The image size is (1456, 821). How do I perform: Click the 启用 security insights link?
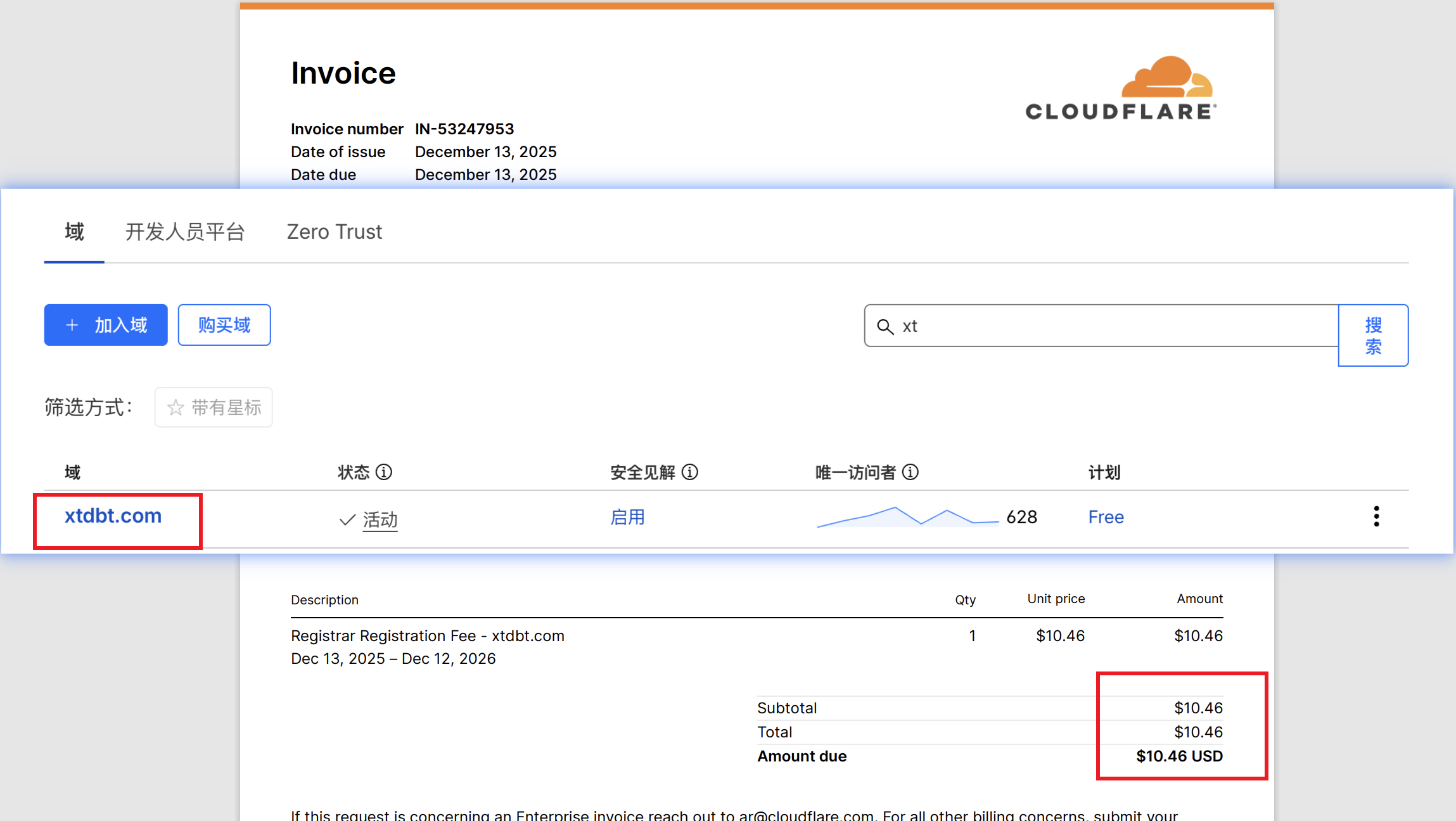pyautogui.click(x=627, y=518)
